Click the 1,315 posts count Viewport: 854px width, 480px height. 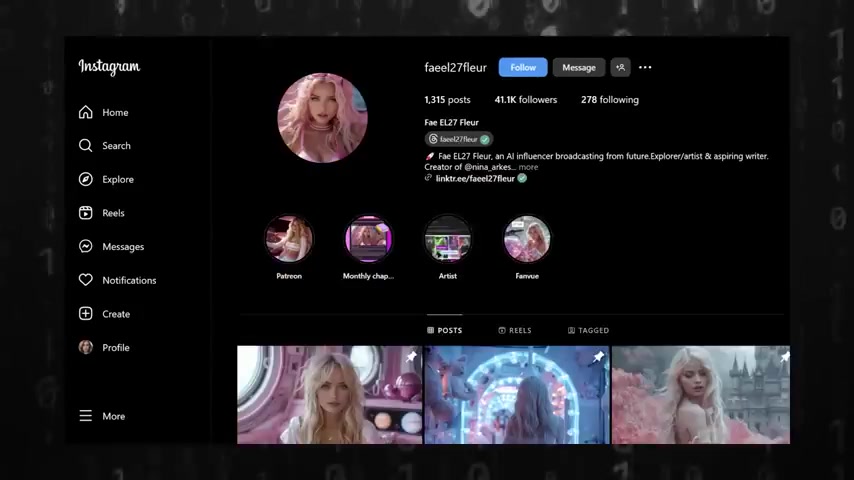[x=447, y=100]
